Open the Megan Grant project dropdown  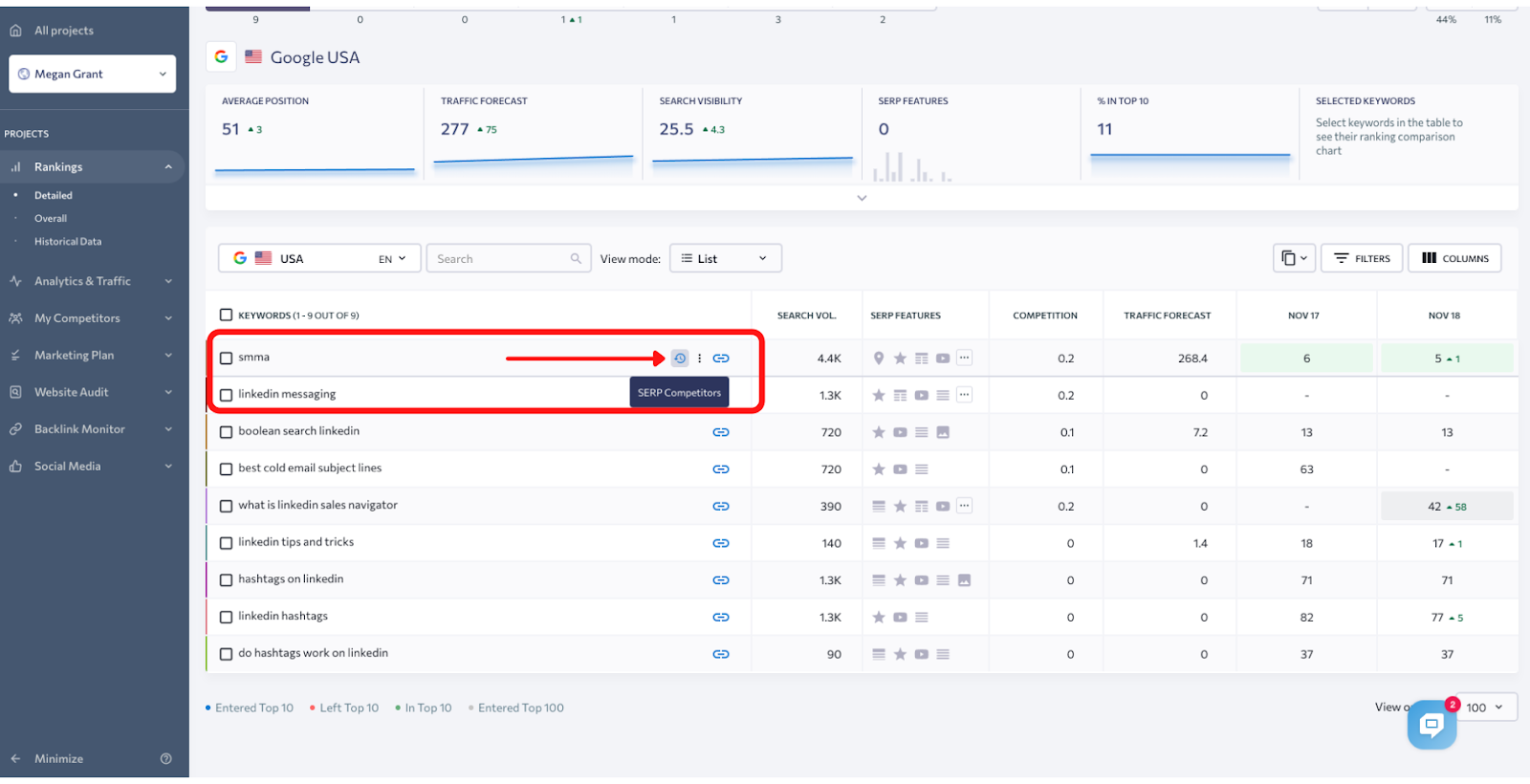pyautogui.click(x=93, y=74)
